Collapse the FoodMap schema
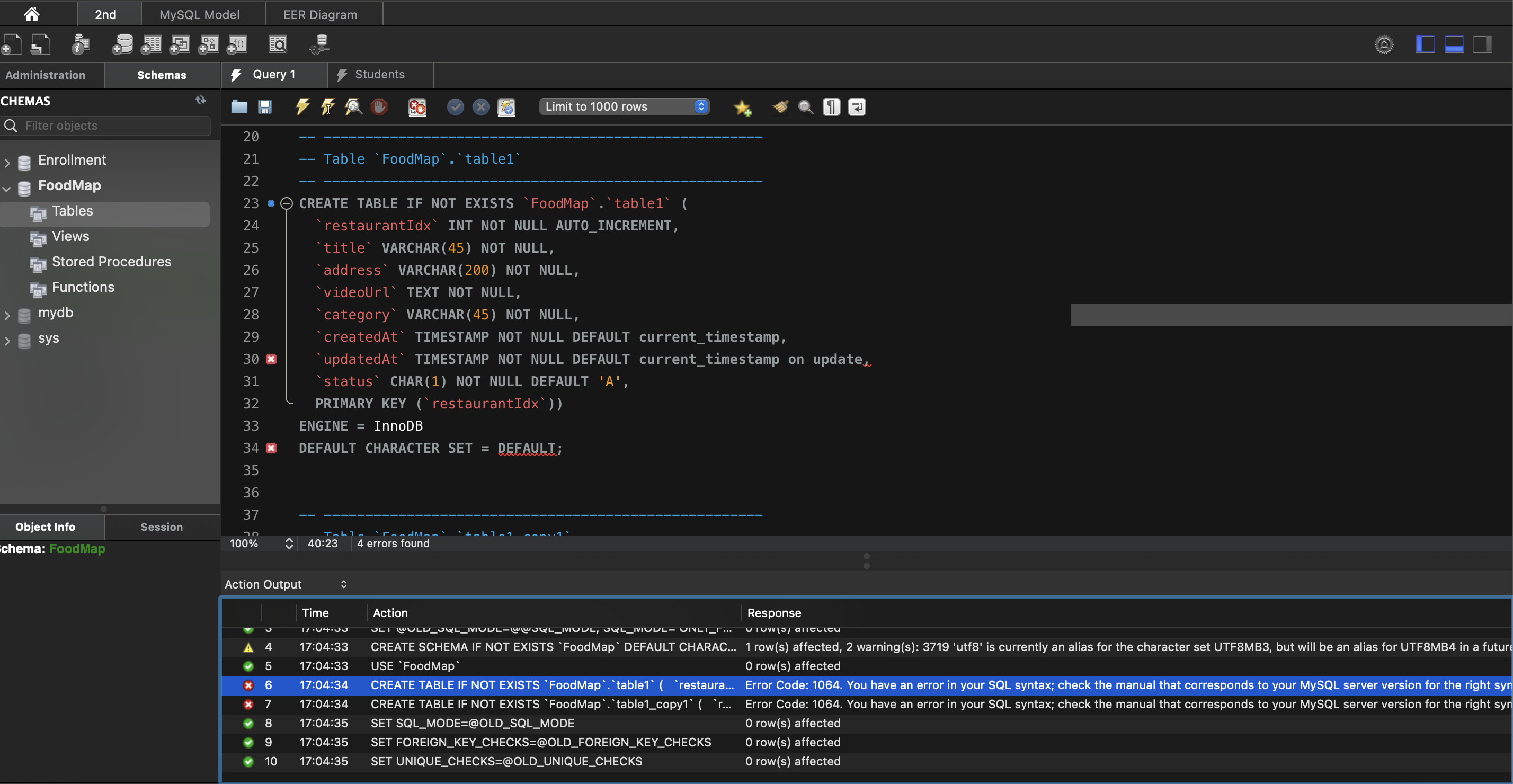1513x784 pixels. [7, 189]
